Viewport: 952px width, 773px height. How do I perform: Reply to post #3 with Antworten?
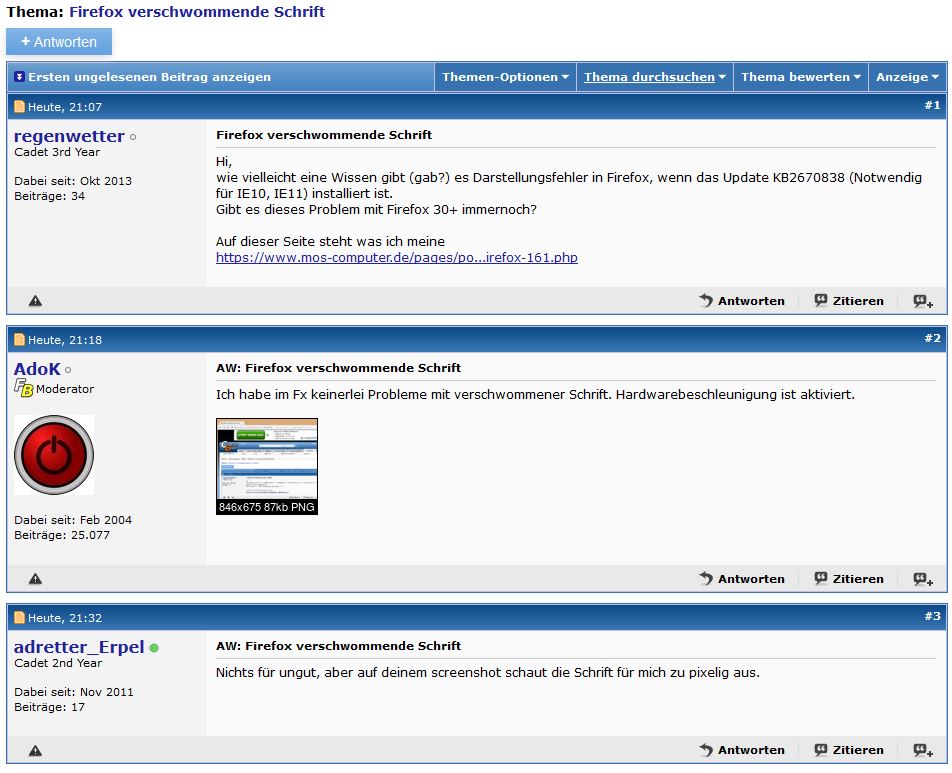[x=742, y=750]
